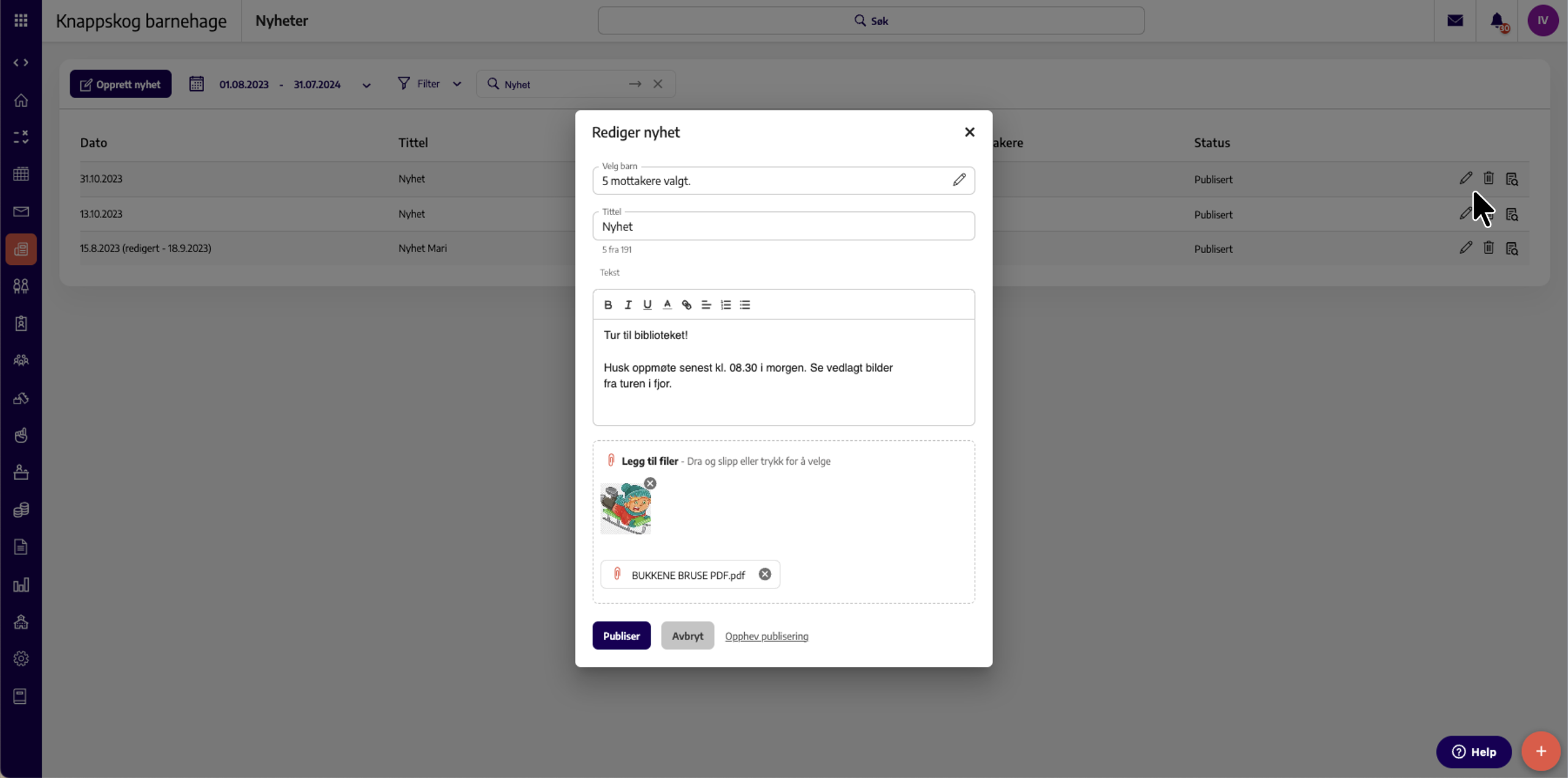Open the app grid menu icon
The width and height of the screenshot is (1568, 778).
click(21, 21)
